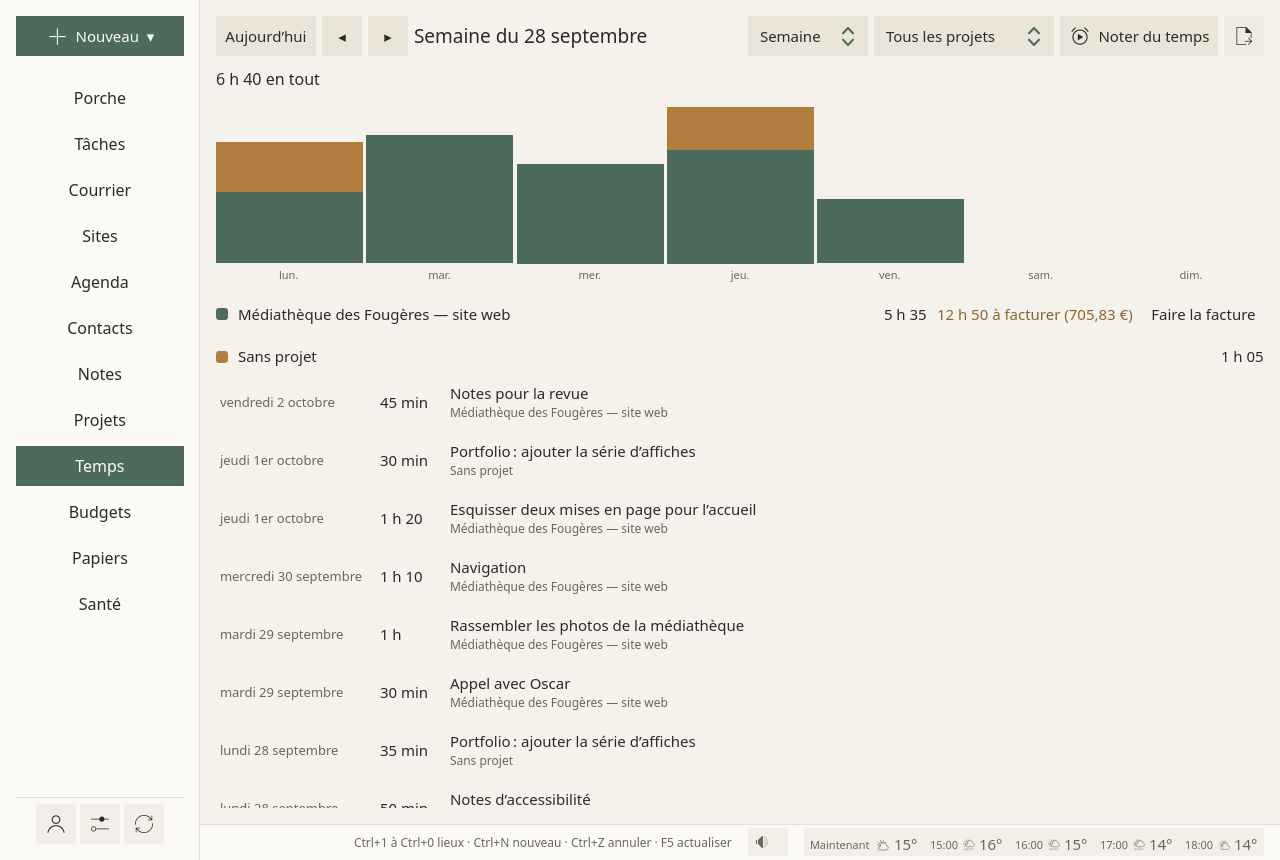Go to Projets section

click(x=100, y=420)
